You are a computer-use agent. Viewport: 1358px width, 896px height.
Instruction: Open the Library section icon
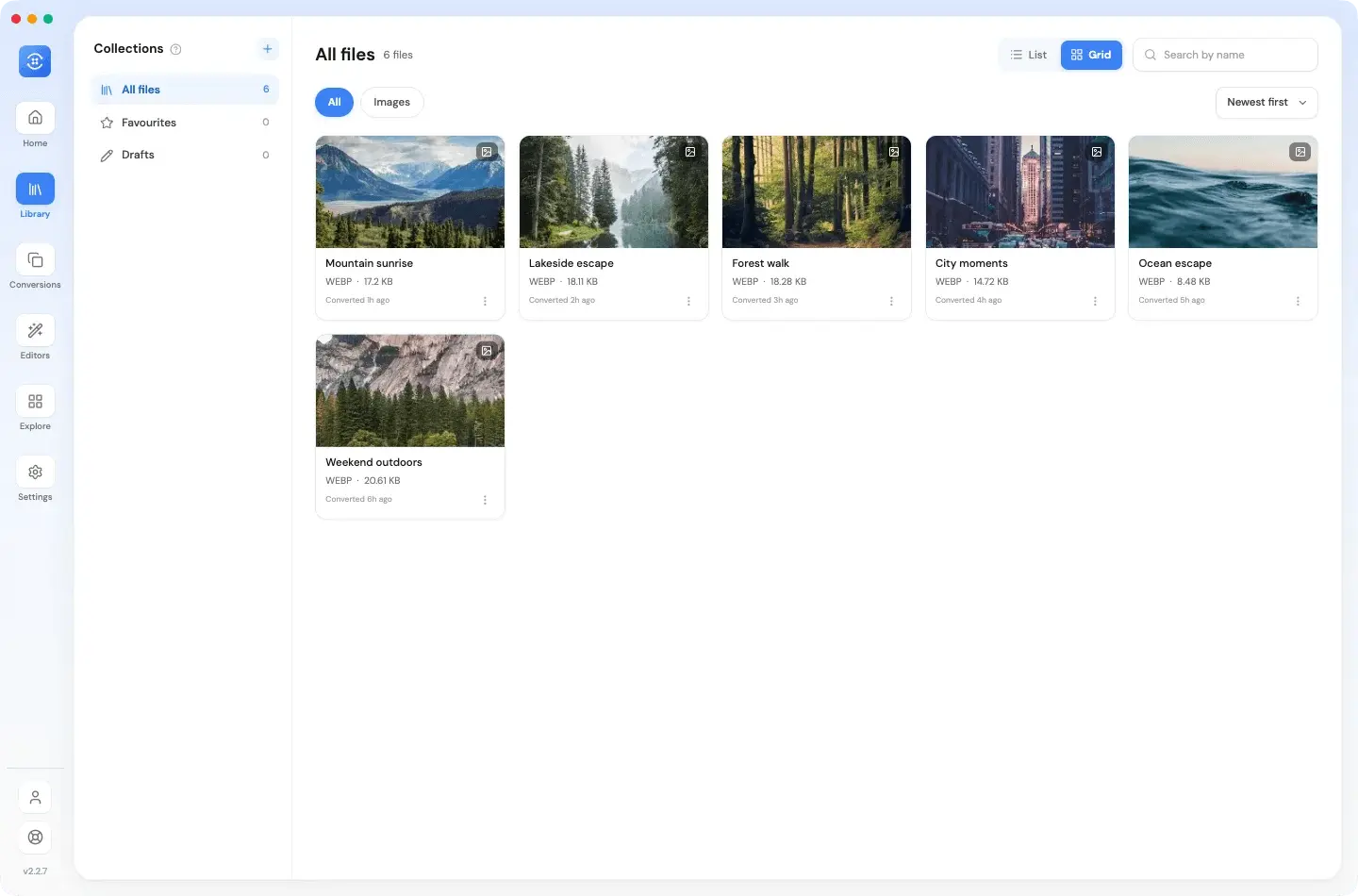point(35,189)
